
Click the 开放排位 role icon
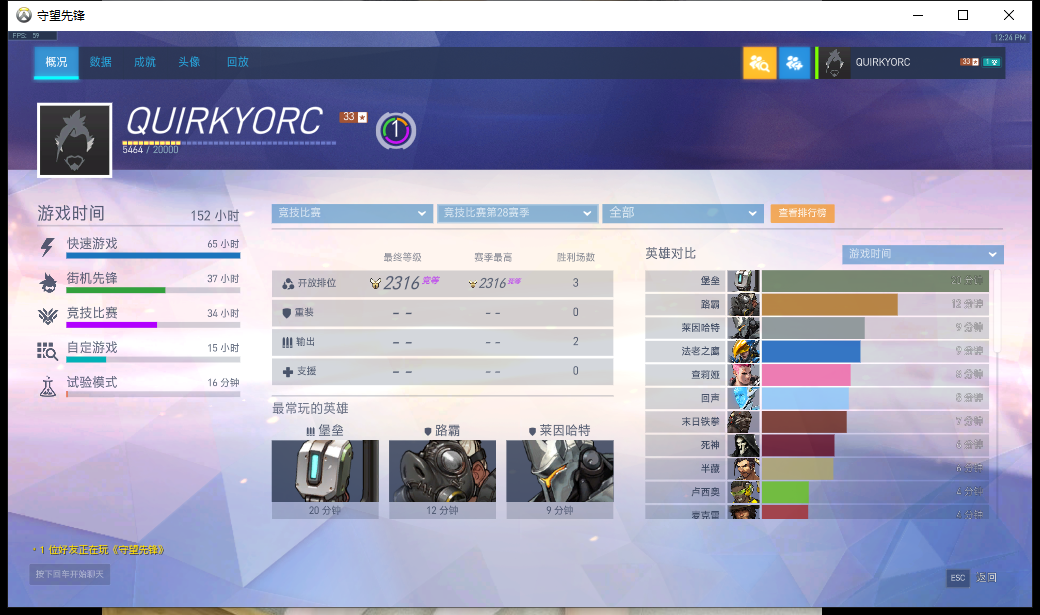tap(288, 283)
